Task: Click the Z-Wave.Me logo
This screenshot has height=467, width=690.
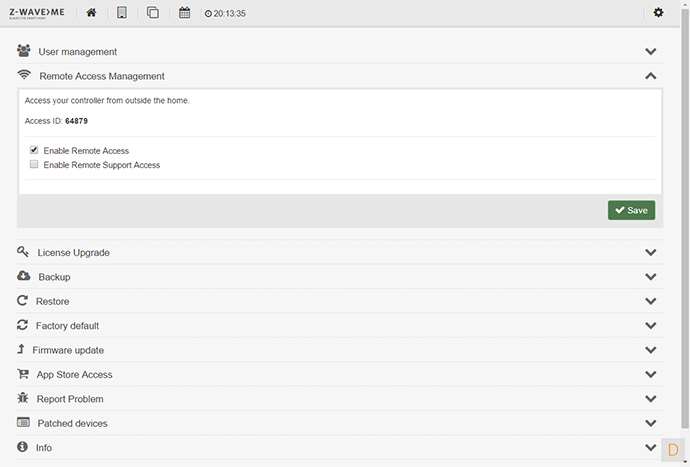Action: [x=36, y=13]
